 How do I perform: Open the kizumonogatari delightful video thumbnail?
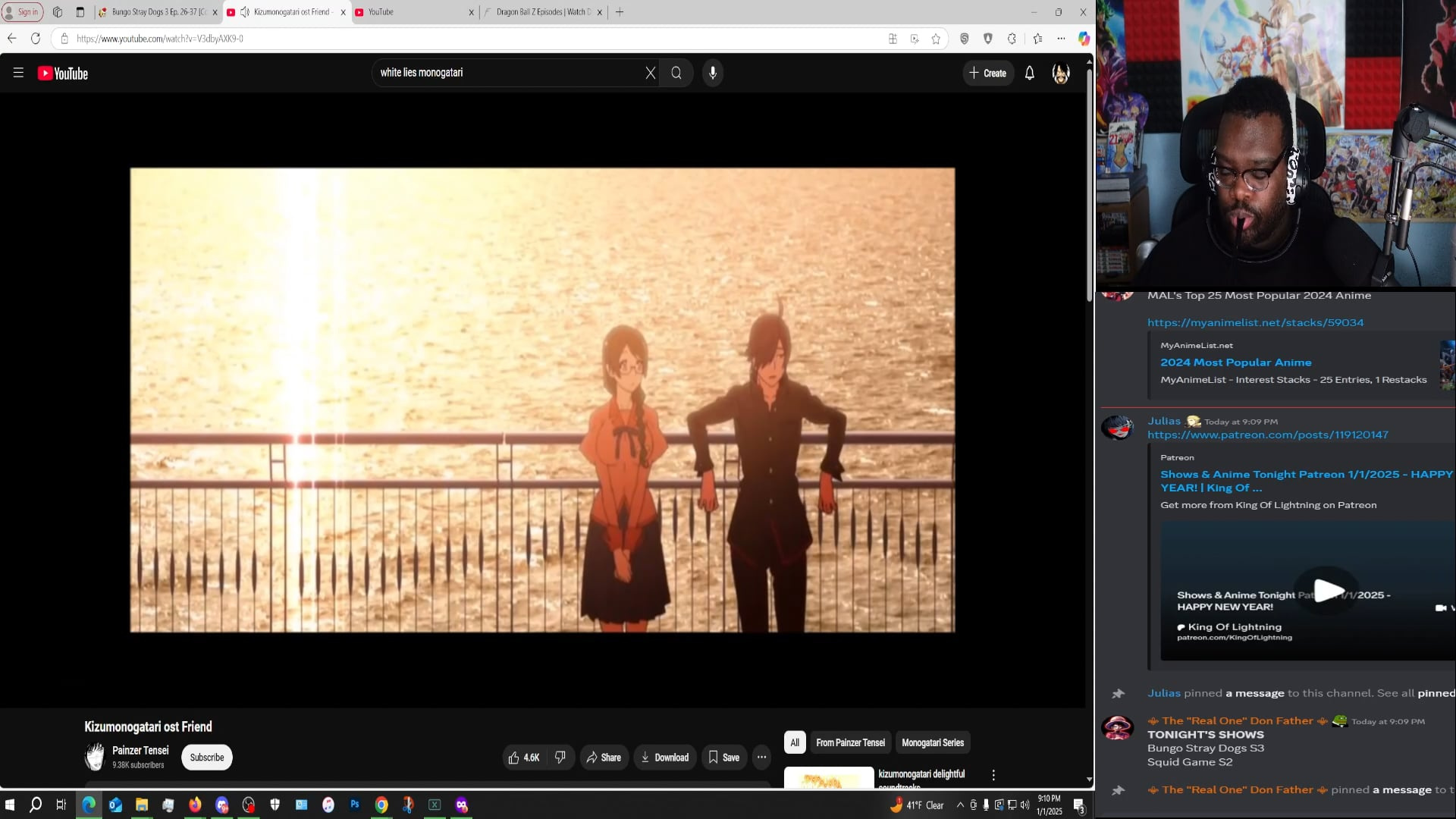click(x=828, y=777)
